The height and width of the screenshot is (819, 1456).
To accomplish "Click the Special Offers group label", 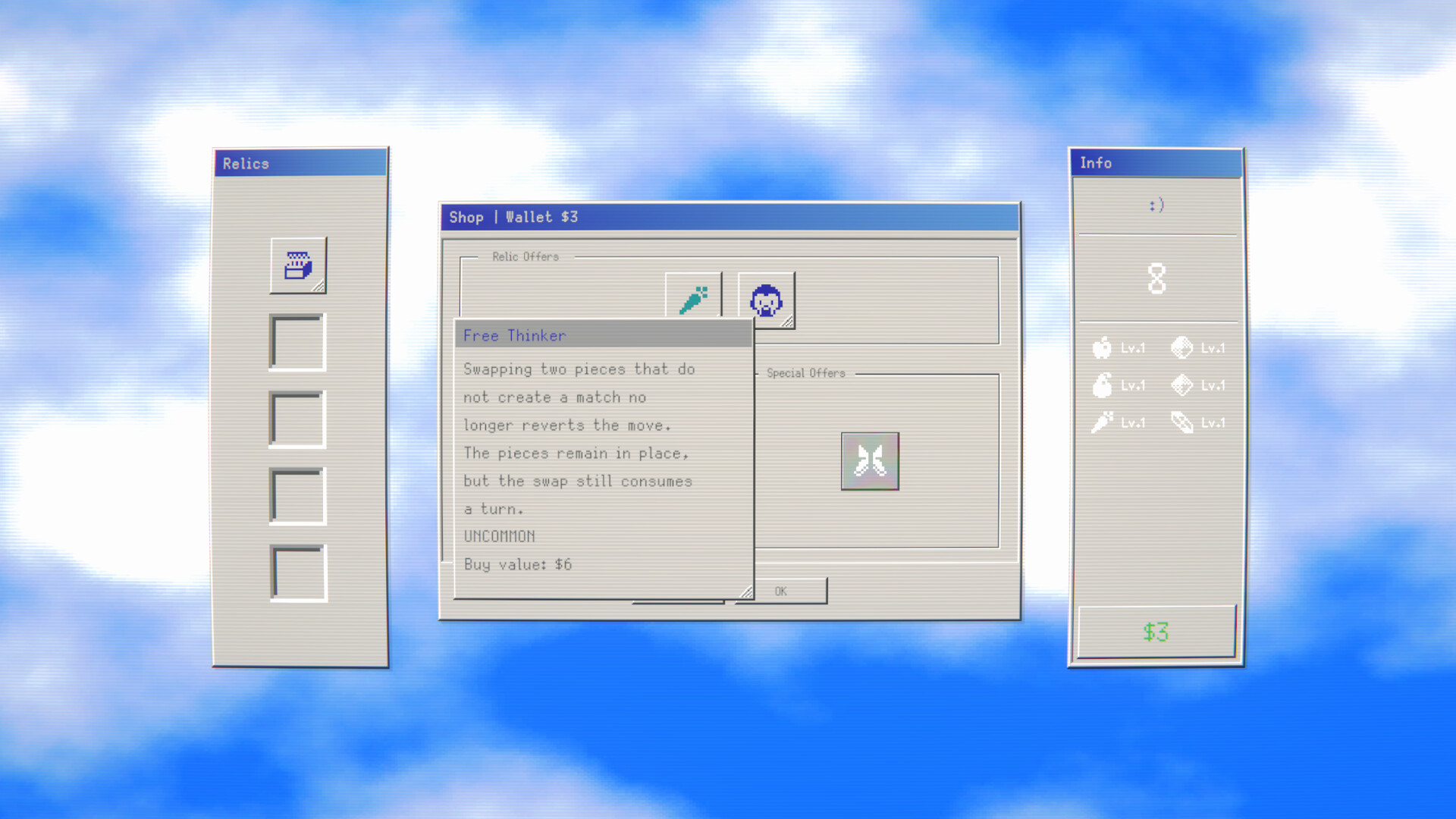I will pyautogui.click(x=805, y=373).
